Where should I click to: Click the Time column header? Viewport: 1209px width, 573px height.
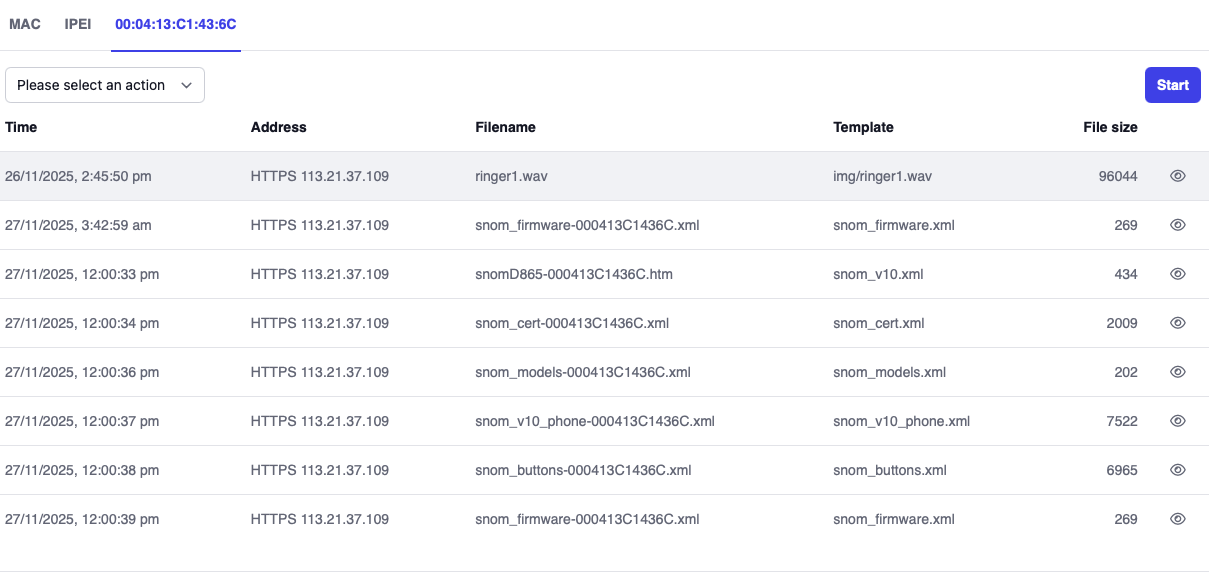coord(21,127)
